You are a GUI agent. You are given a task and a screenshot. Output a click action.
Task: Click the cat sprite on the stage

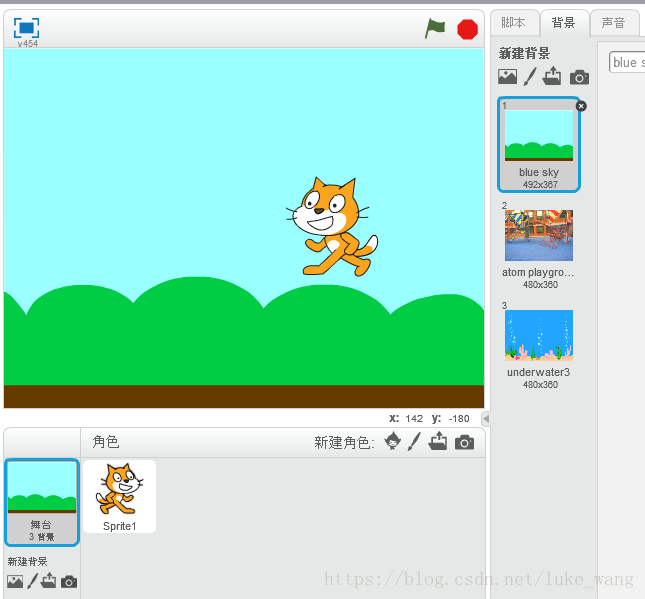(332, 227)
